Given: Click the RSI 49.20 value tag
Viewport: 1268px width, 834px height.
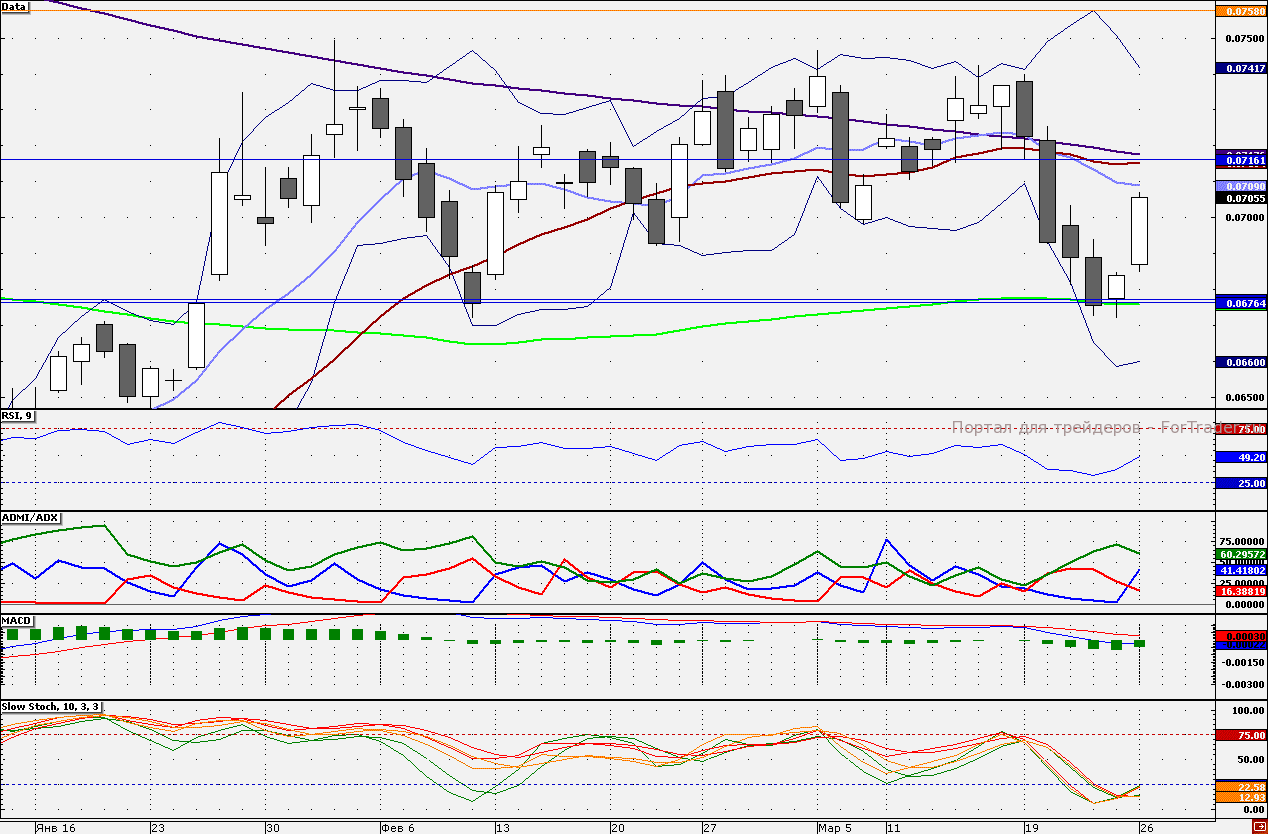Looking at the screenshot, I should [x=1240, y=457].
